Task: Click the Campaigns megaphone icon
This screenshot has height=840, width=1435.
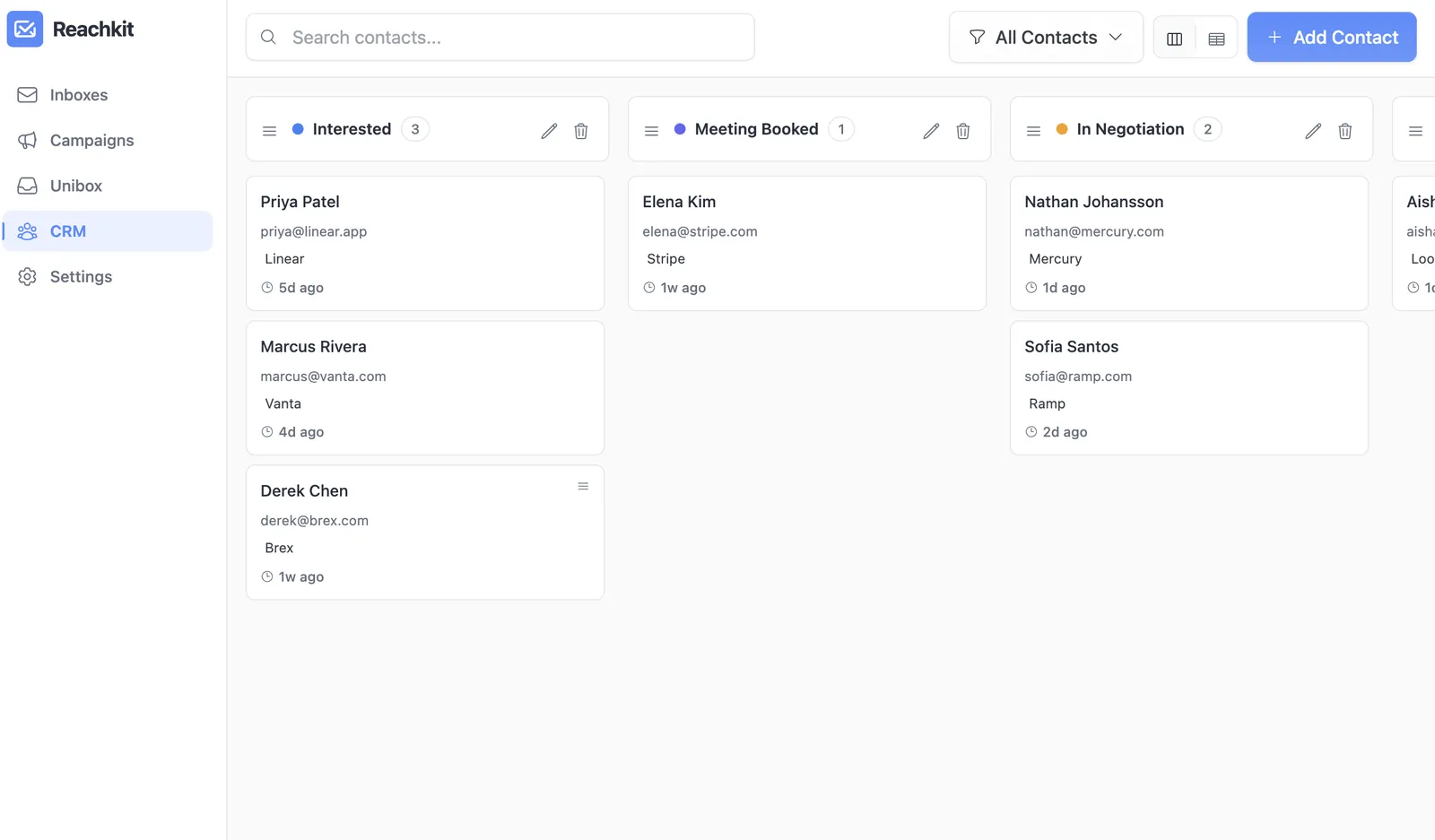Action: click(x=28, y=141)
